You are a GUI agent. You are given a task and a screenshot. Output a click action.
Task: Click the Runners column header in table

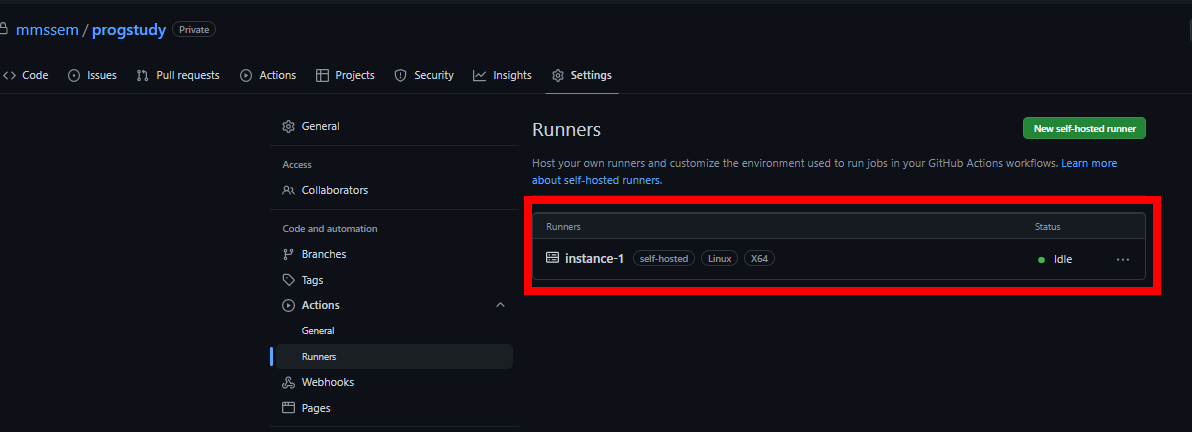coord(563,227)
